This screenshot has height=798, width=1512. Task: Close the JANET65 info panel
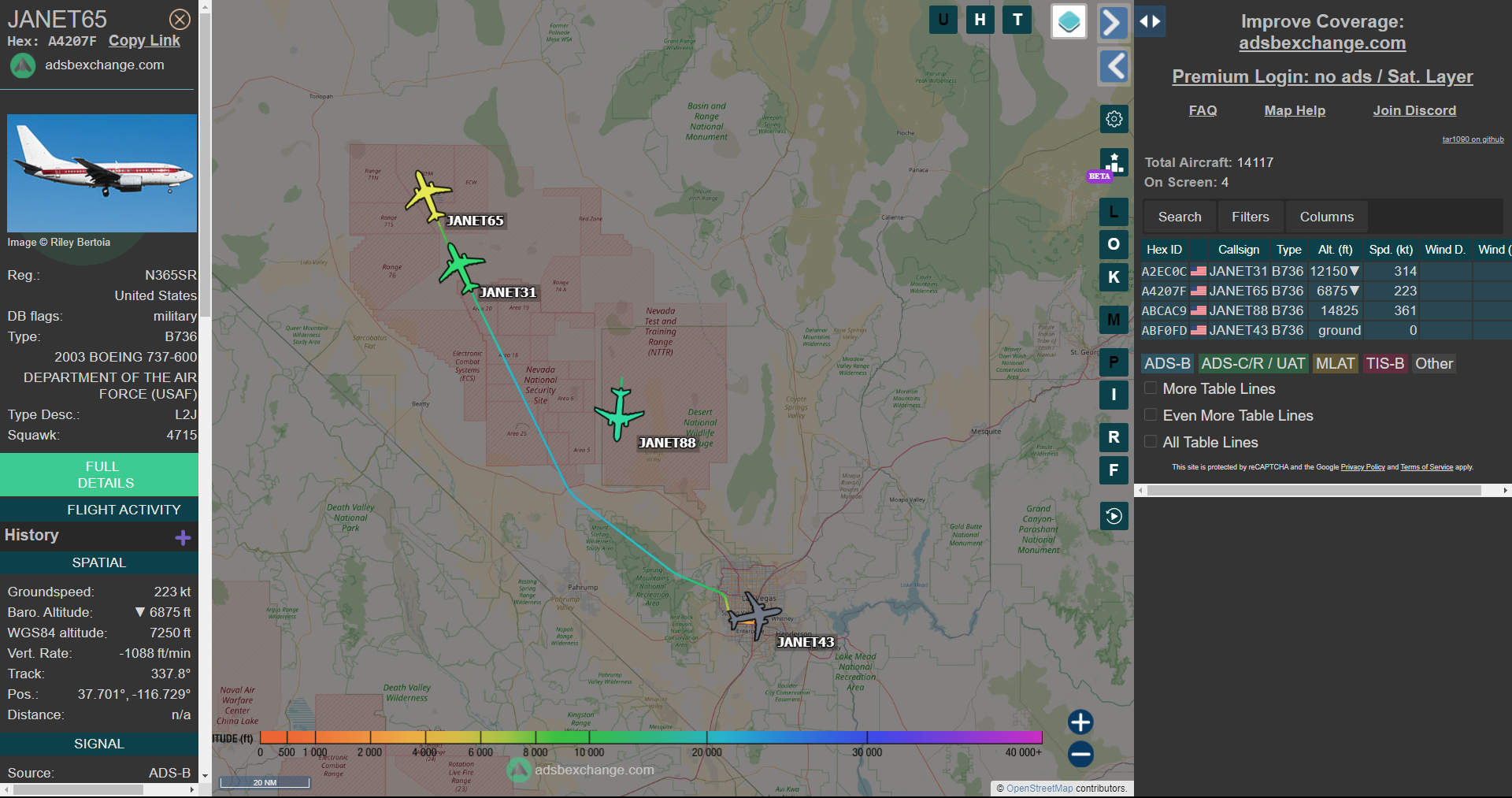tap(180, 19)
